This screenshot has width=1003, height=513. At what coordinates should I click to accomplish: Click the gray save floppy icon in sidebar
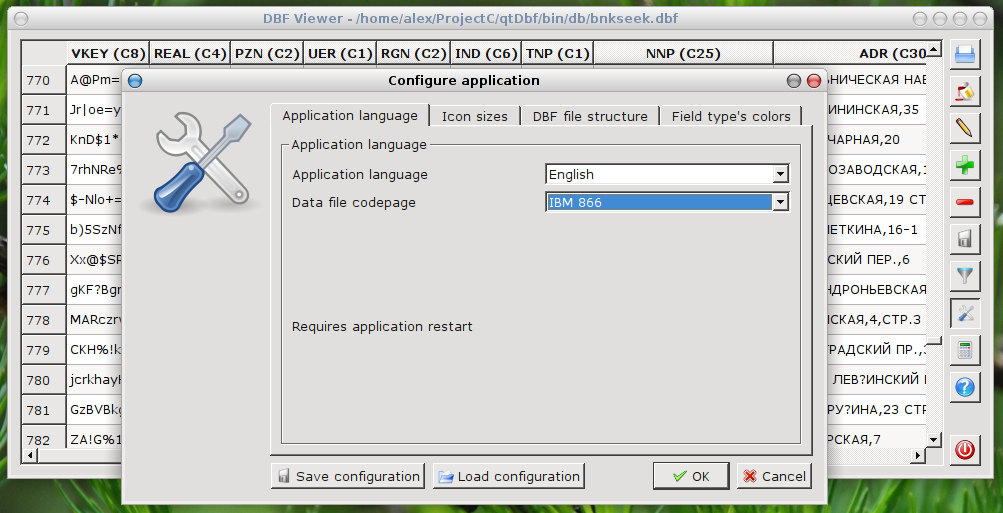pos(964,239)
